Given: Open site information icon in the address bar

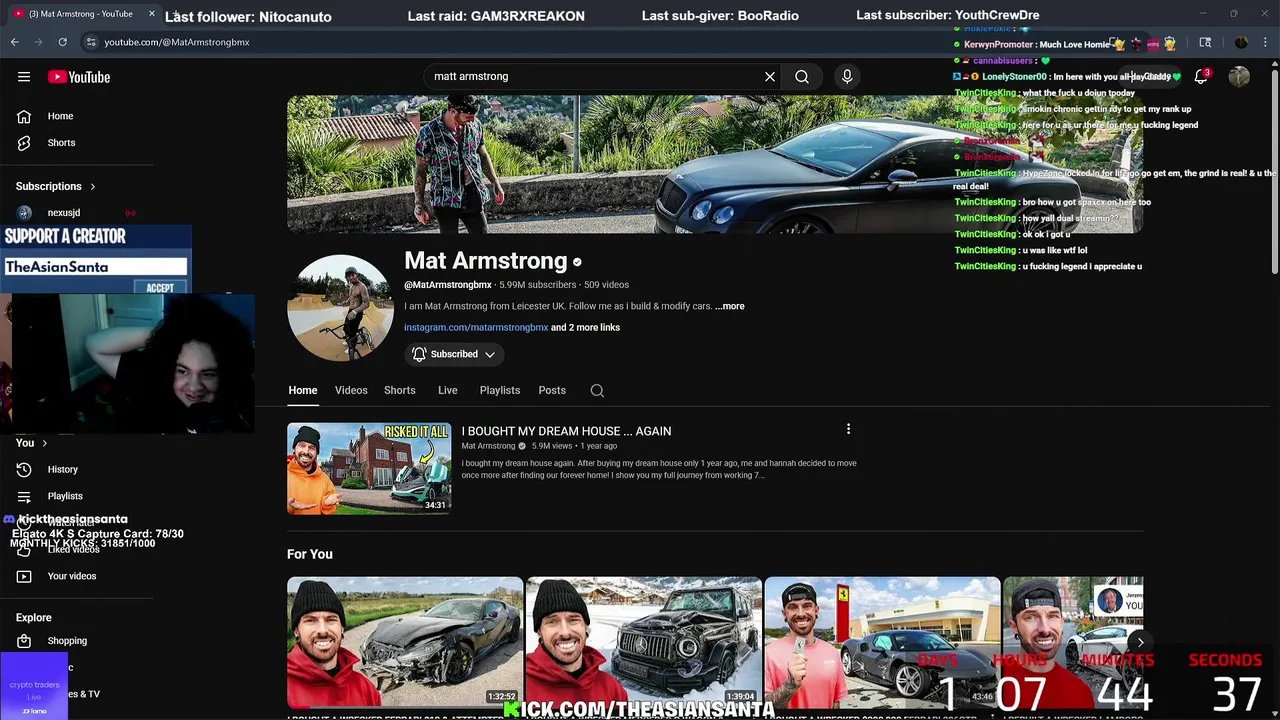Looking at the screenshot, I should point(90,42).
